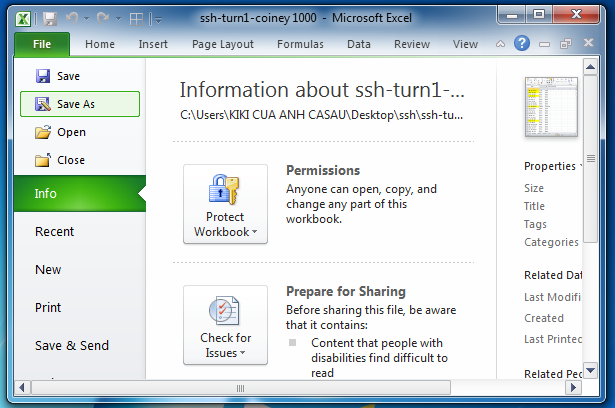The image size is (615, 408).
Task: Open the File tab
Action: (x=42, y=44)
